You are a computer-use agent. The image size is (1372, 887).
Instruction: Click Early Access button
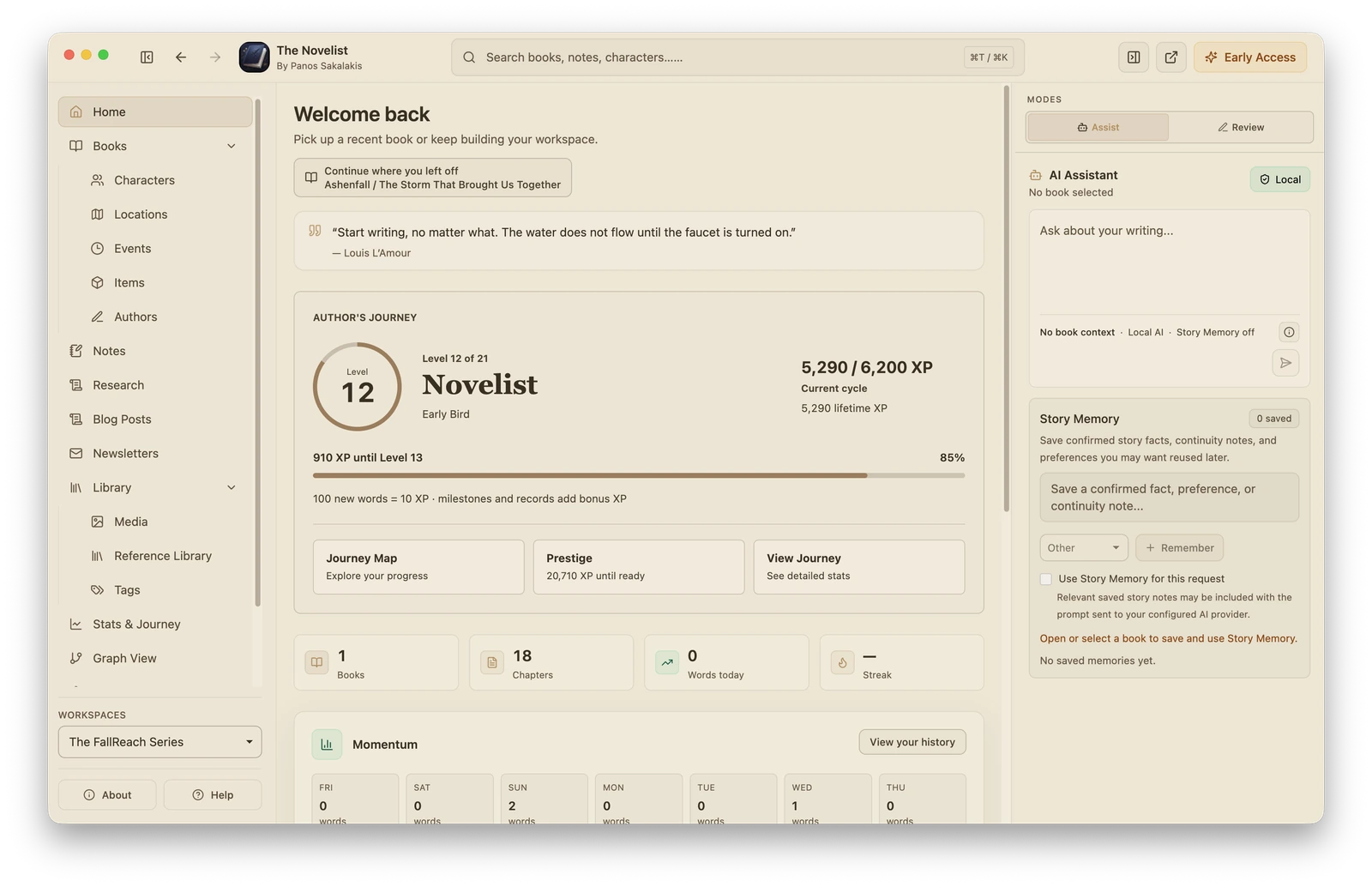pyautogui.click(x=1250, y=57)
